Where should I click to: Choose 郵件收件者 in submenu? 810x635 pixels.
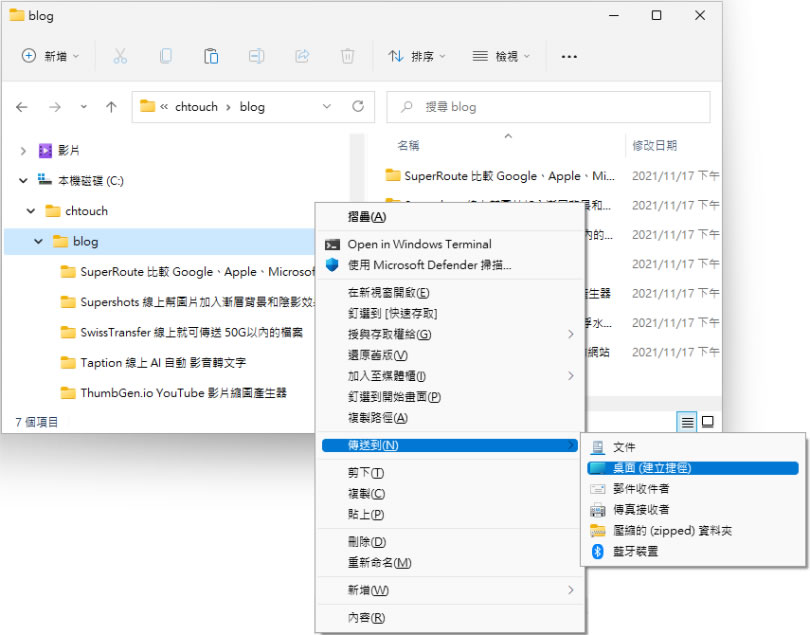click(x=694, y=489)
